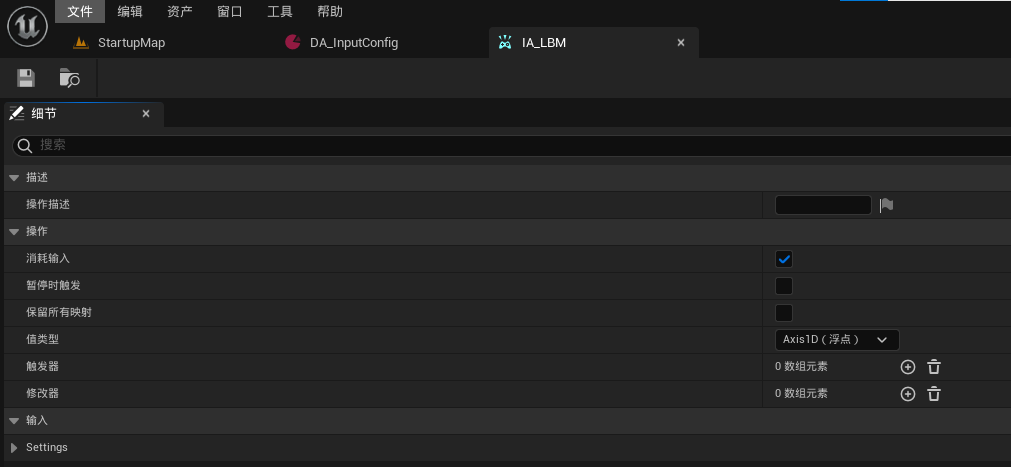Viewport: 1011px width, 467px height.
Task: Add an element to 修改器 array
Action: pos(908,394)
